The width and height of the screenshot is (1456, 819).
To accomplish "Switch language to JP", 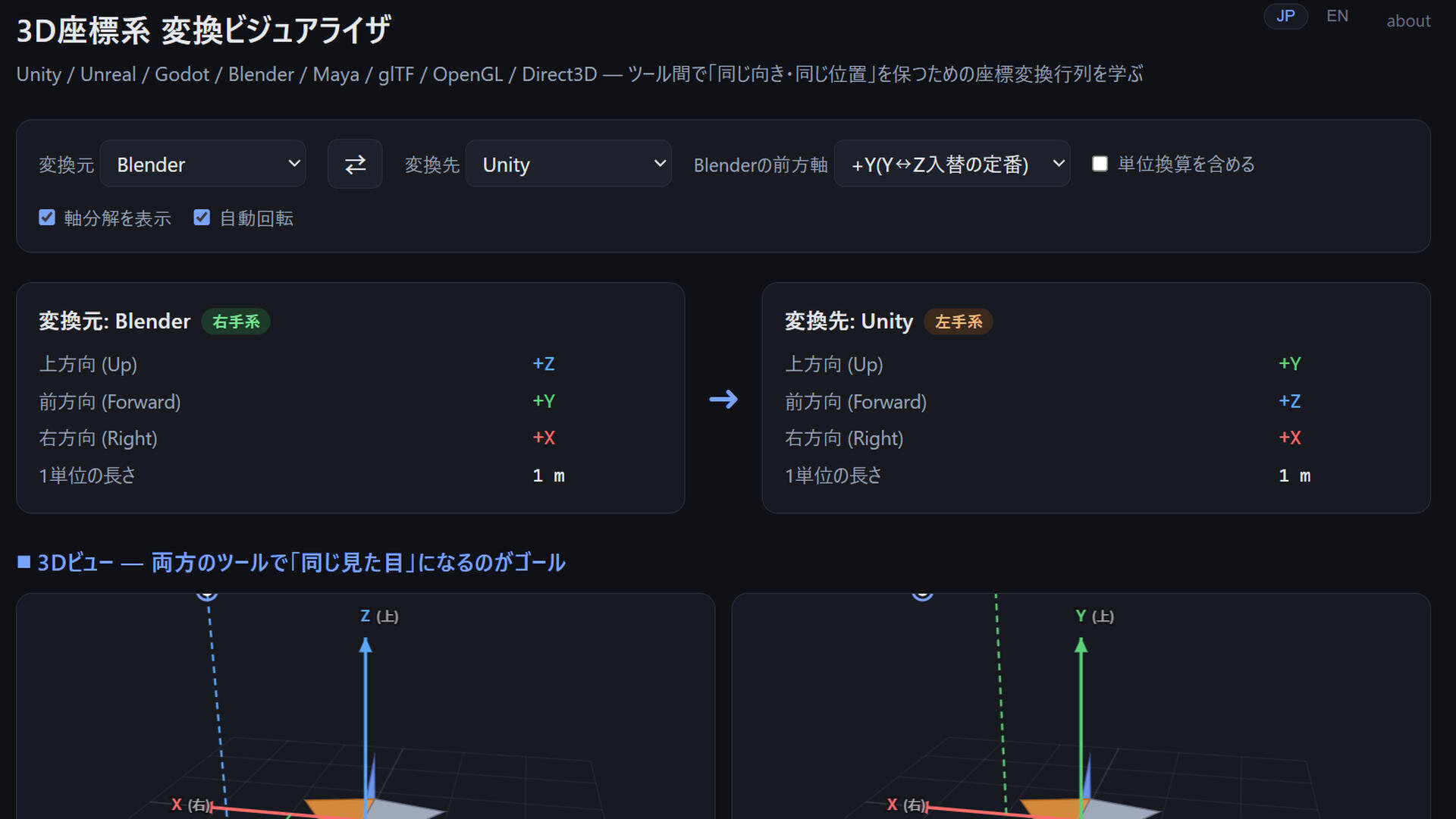I will tap(1285, 16).
